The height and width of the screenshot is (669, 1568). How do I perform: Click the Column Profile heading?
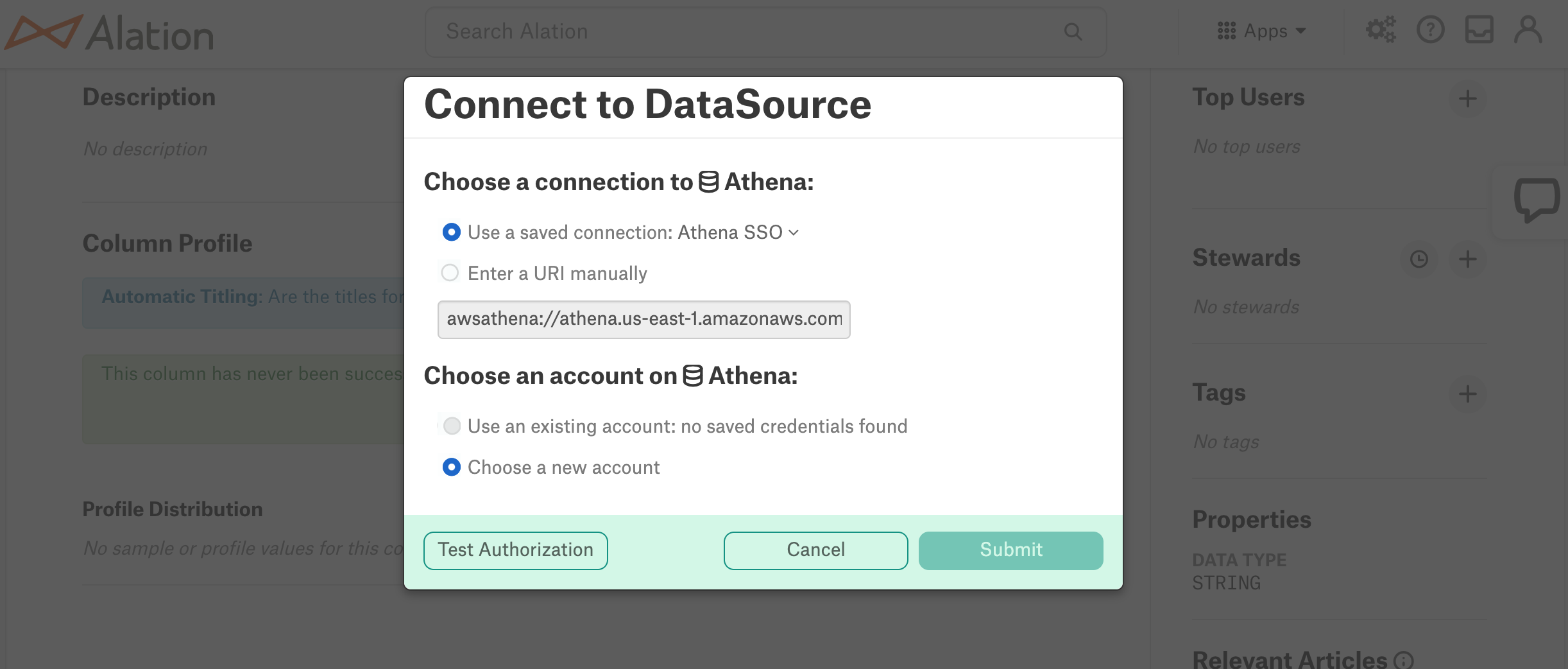point(167,243)
